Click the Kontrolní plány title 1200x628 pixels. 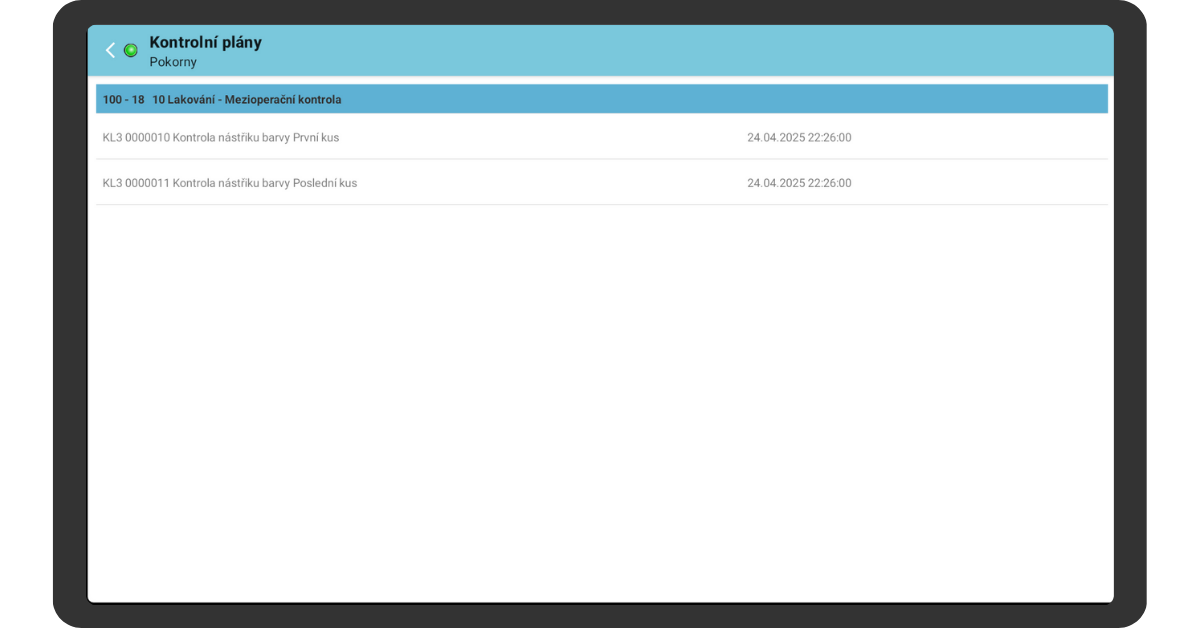(x=205, y=42)
